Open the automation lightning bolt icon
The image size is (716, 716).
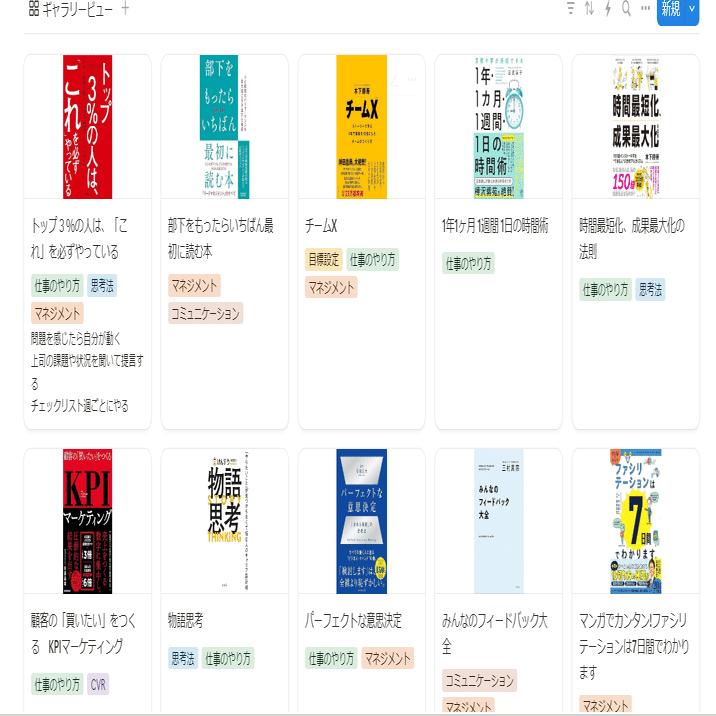click(x=608, y=8)
